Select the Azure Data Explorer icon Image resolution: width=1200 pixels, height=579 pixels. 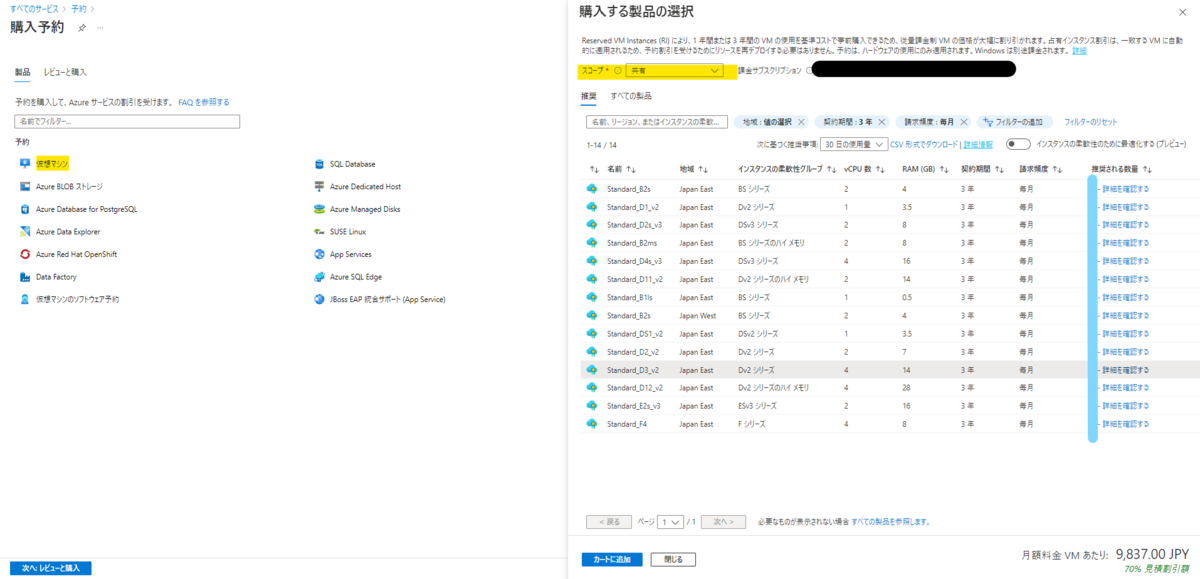[27, 231]
